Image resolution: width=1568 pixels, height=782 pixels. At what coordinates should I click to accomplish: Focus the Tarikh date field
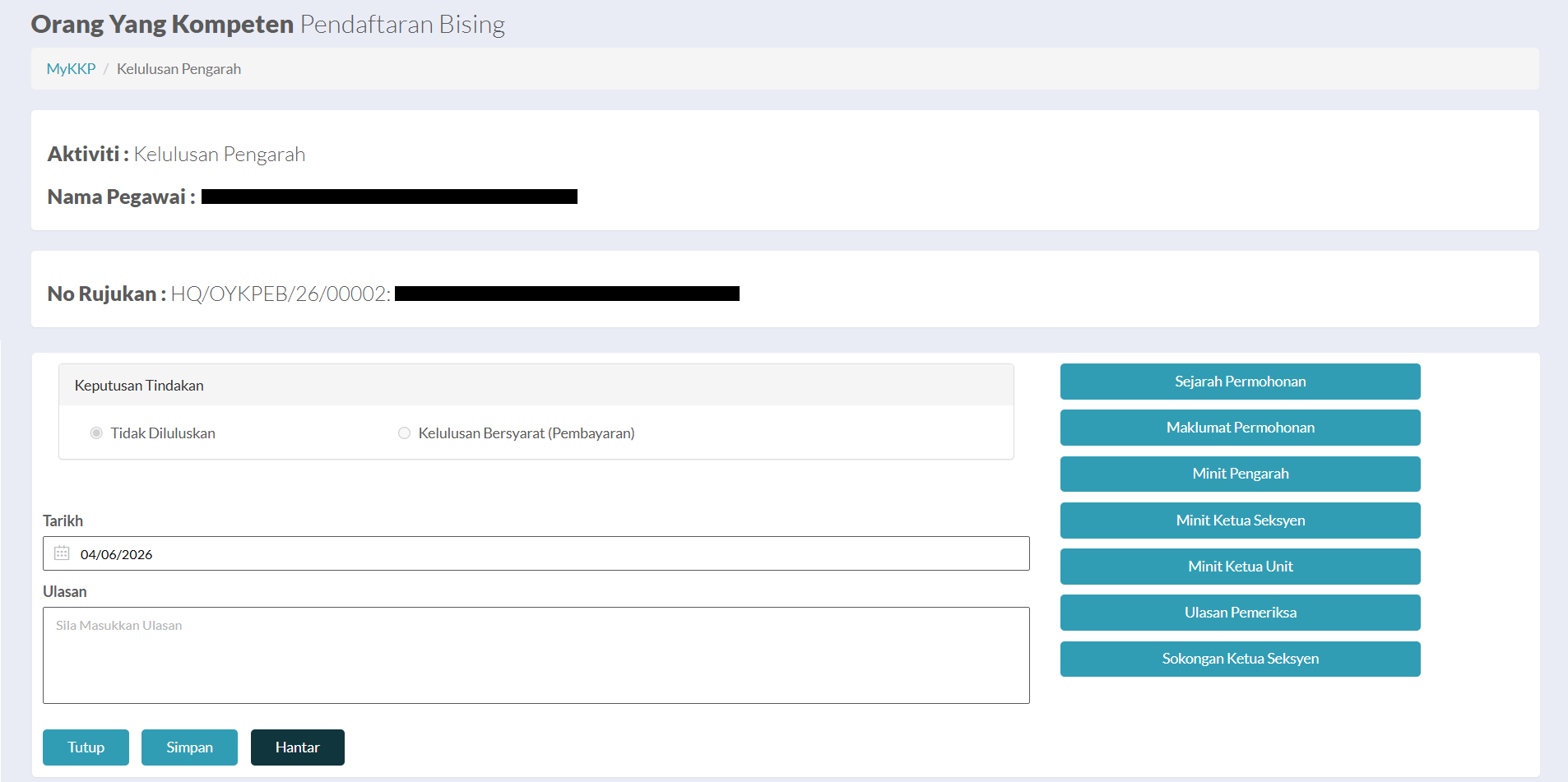click(536, 553)
